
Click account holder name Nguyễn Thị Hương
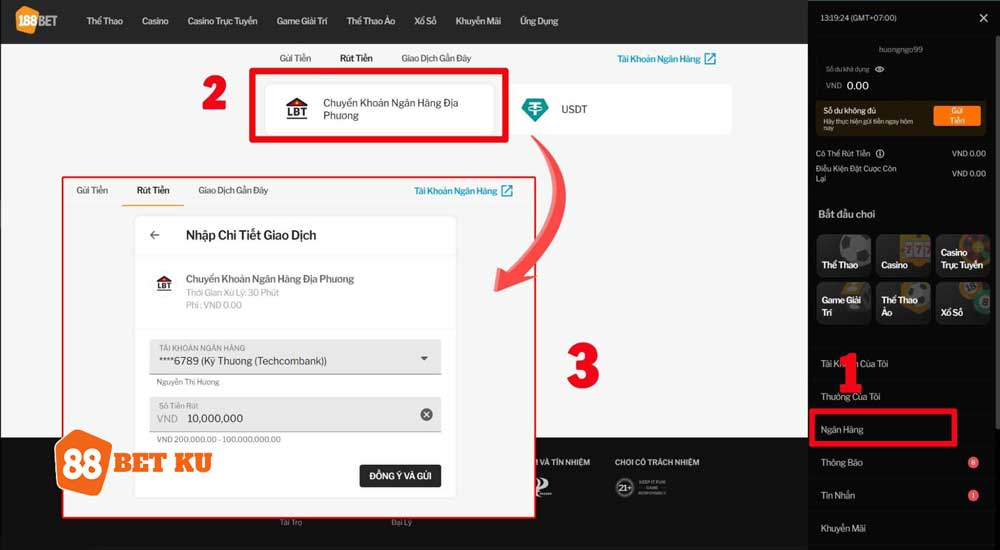(188, 382)
